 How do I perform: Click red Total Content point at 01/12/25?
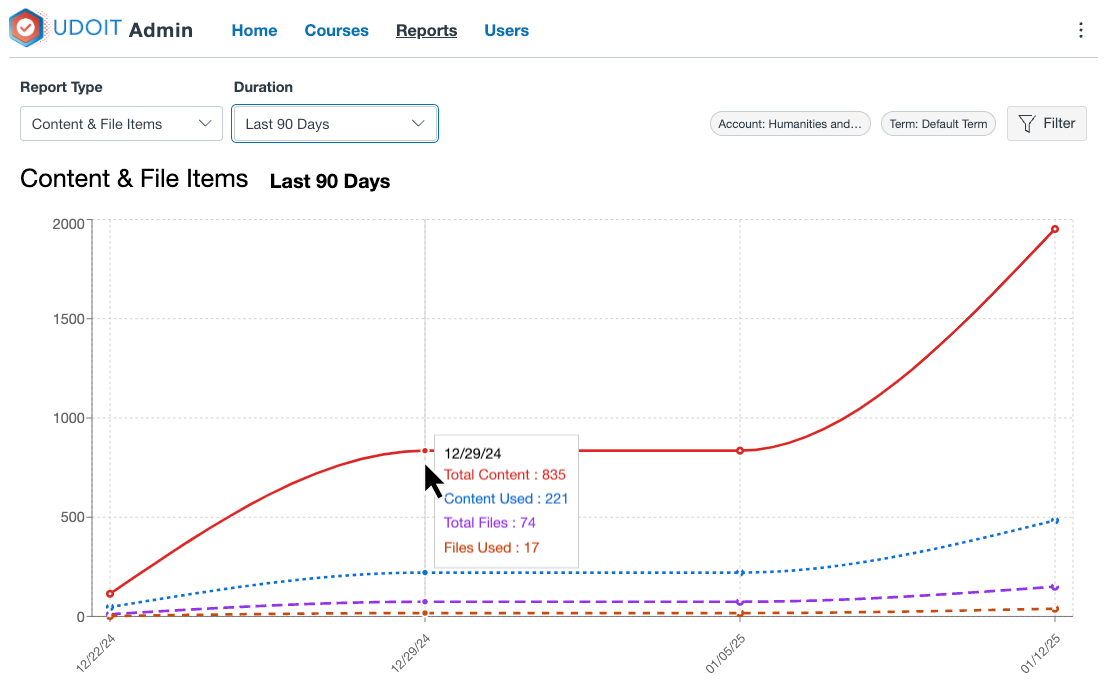[1055, 229]
